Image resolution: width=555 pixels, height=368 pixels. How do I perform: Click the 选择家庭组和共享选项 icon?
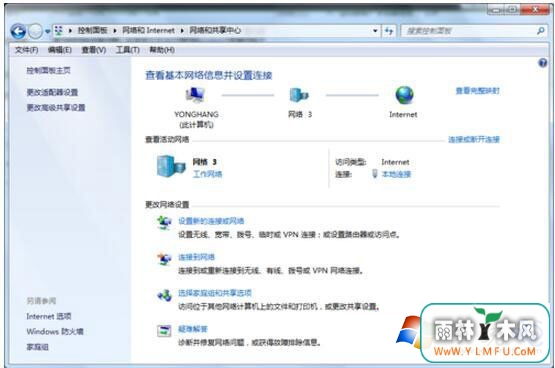point(164,295)
